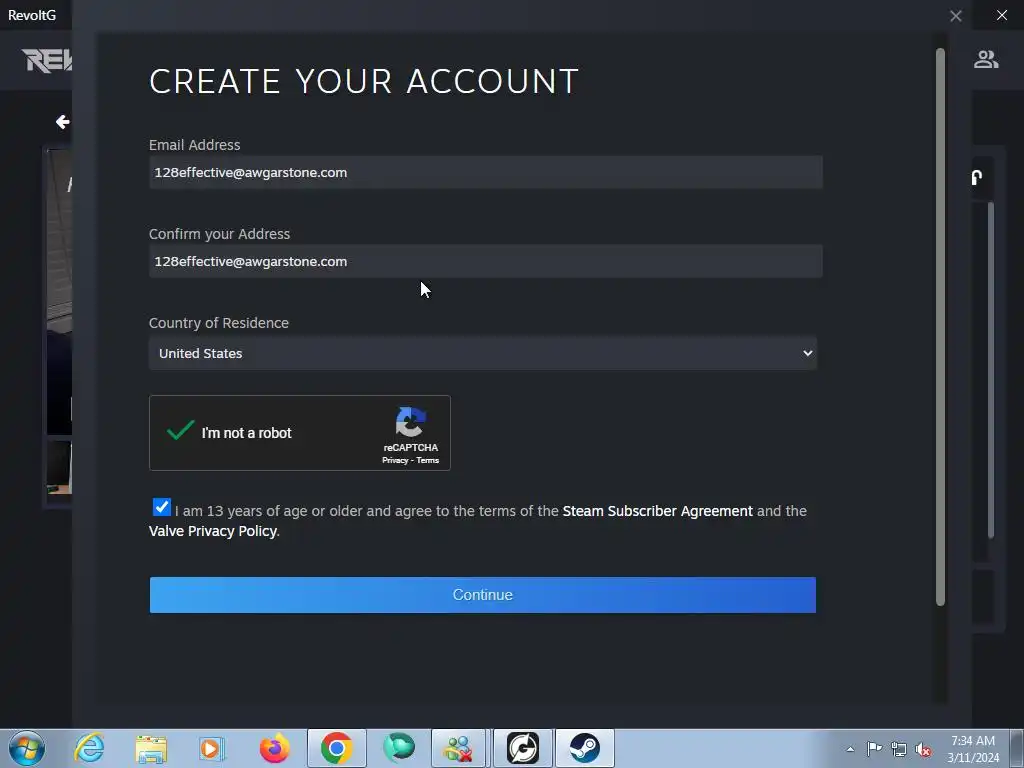
Task: Switch to RevoltG app in taskbar
Action: click(x=522, y=748)
